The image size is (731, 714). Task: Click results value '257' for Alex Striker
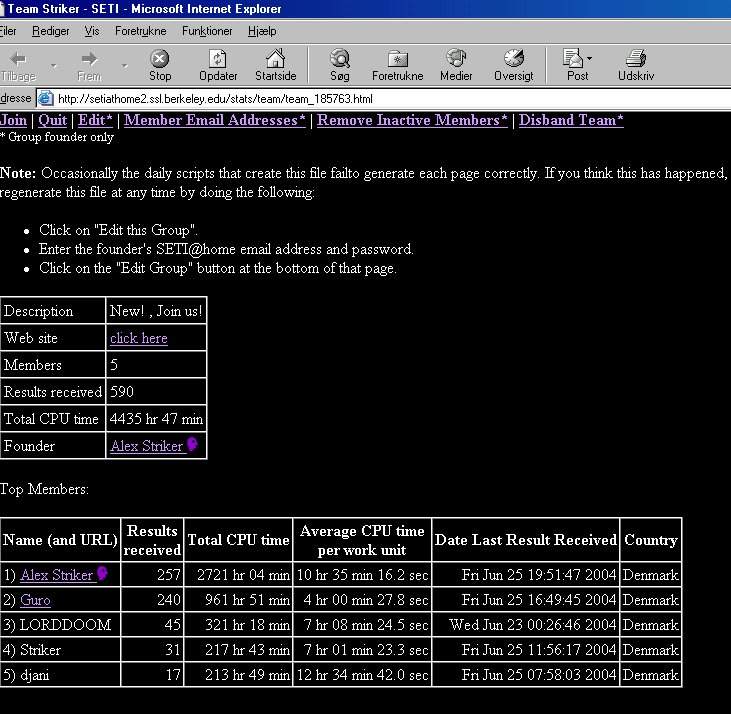click(x=169, y=575)
